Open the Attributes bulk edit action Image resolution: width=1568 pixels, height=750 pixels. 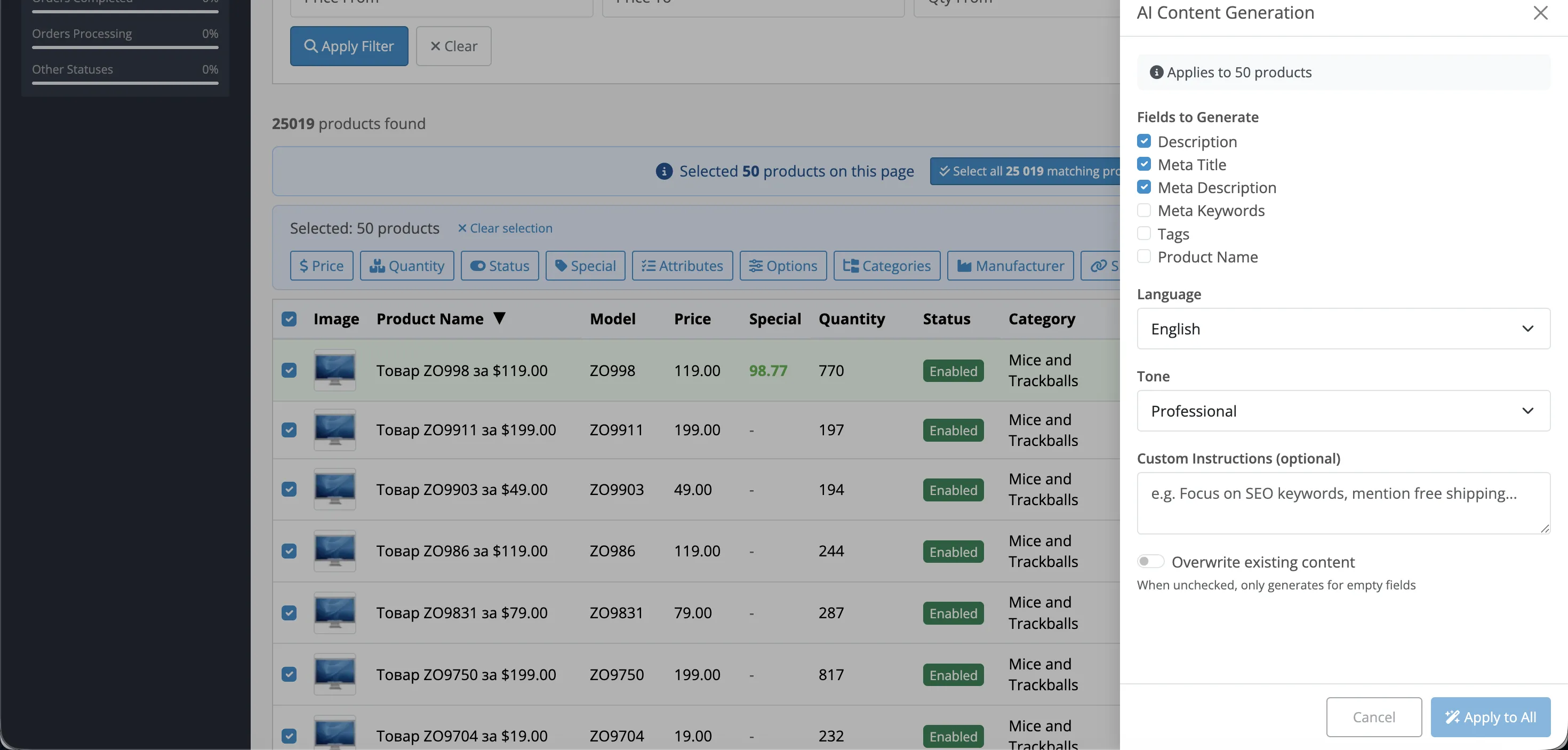coord(682,266)
